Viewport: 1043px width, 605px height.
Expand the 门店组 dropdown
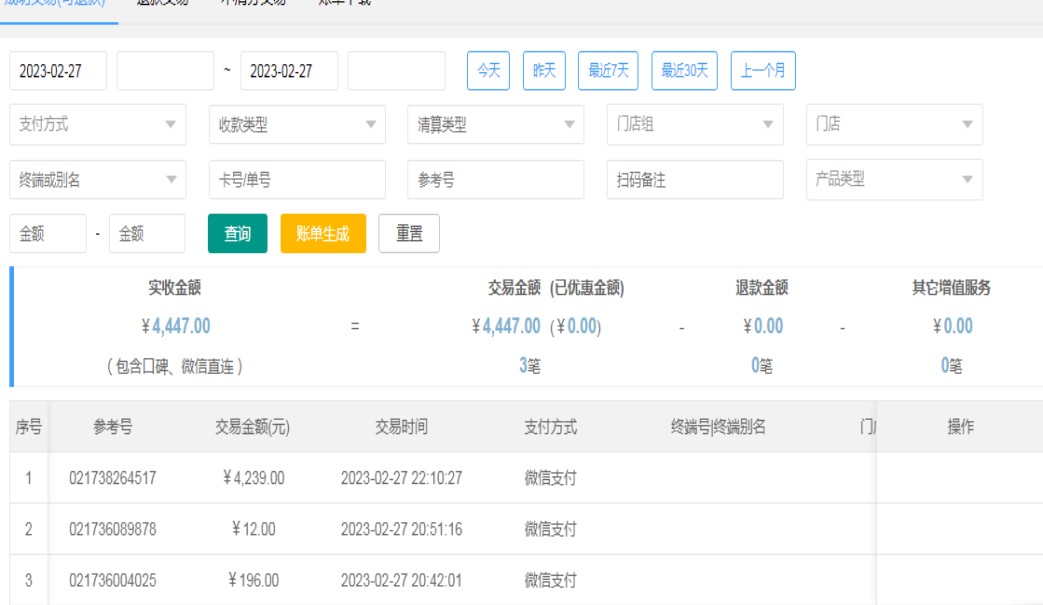[695, 125]
